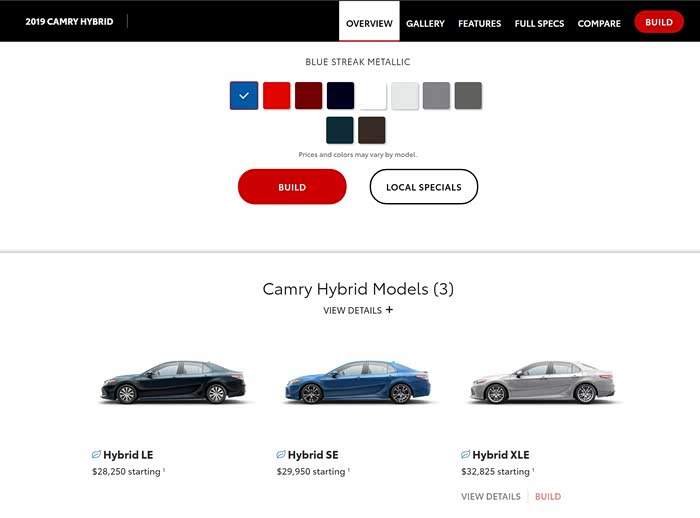Click the $29,950 starting price text

point(313,472)
